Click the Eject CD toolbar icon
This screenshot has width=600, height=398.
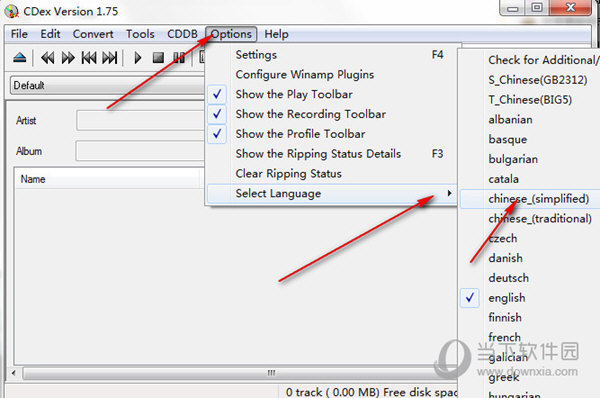tap(20, 58)
